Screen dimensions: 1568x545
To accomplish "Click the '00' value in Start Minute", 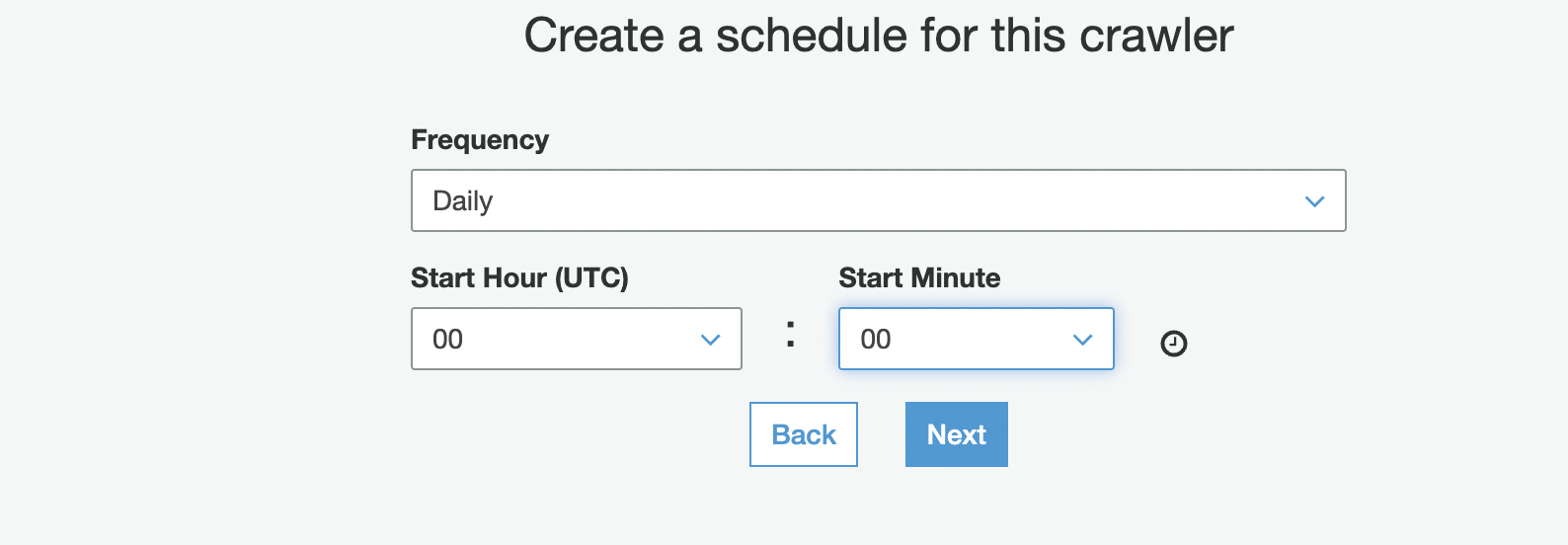I will click(x=876, y=340).
